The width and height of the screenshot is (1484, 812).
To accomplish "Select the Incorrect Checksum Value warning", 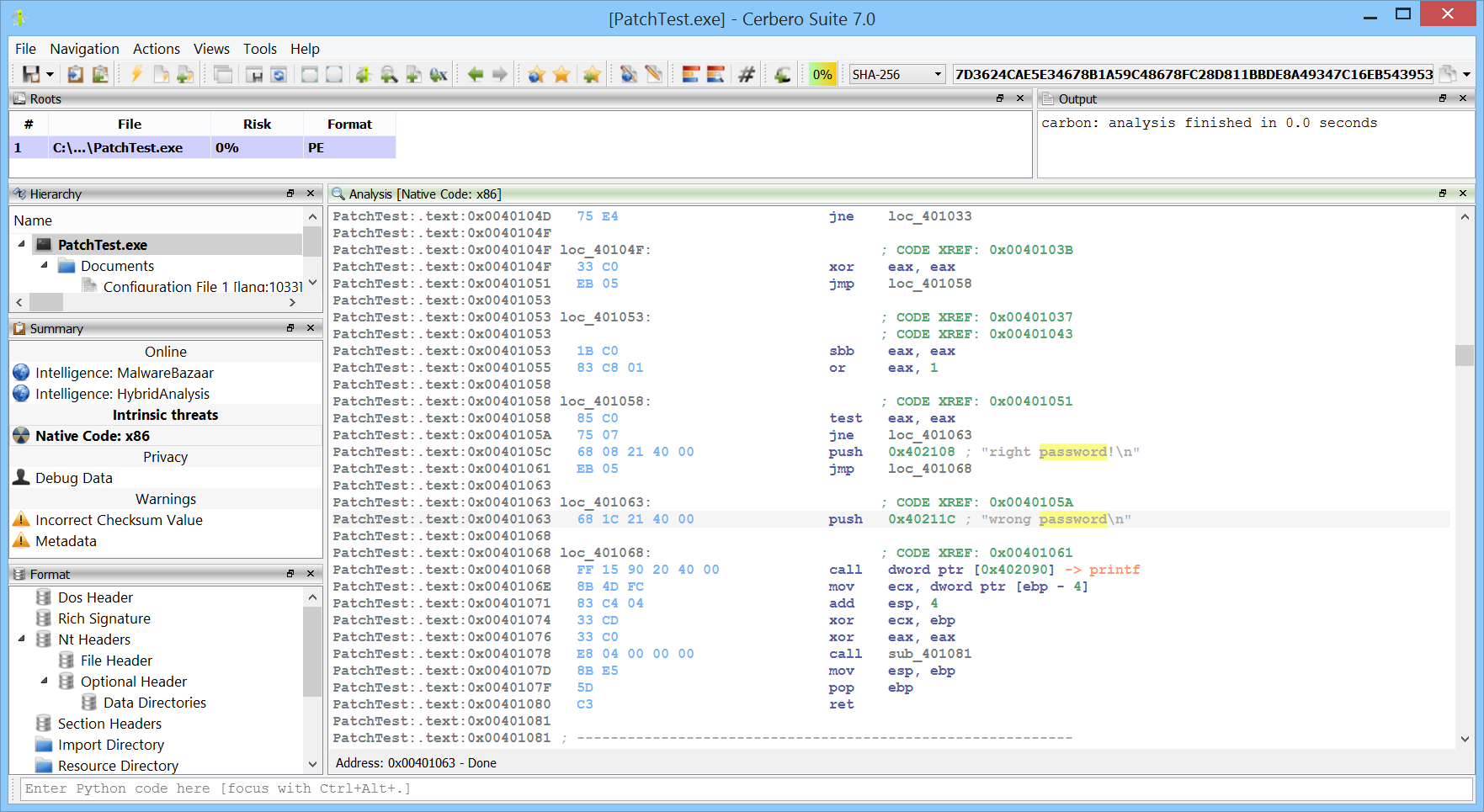I will coord(119,520).
